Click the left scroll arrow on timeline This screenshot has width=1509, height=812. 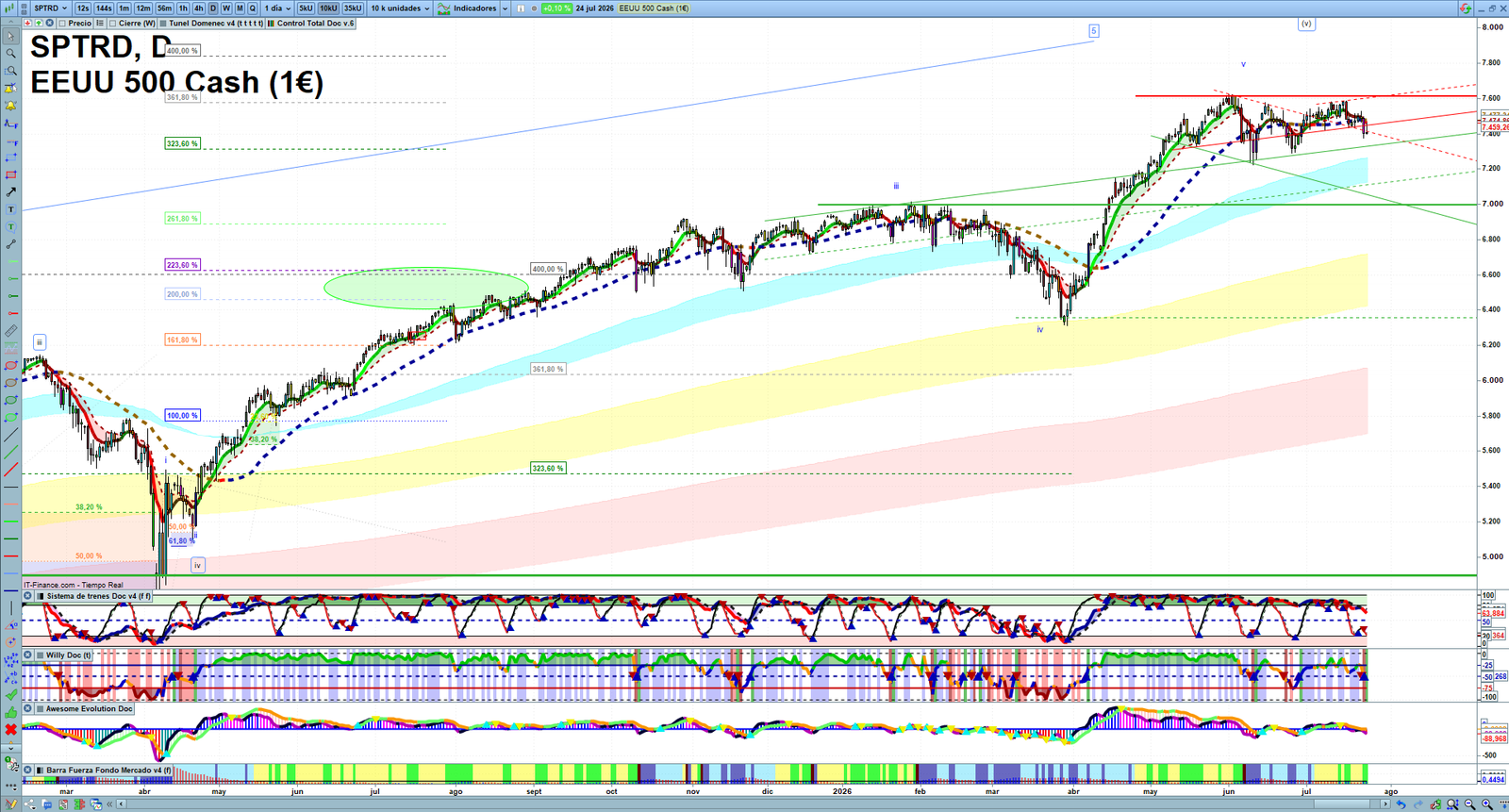click(121, 804)
